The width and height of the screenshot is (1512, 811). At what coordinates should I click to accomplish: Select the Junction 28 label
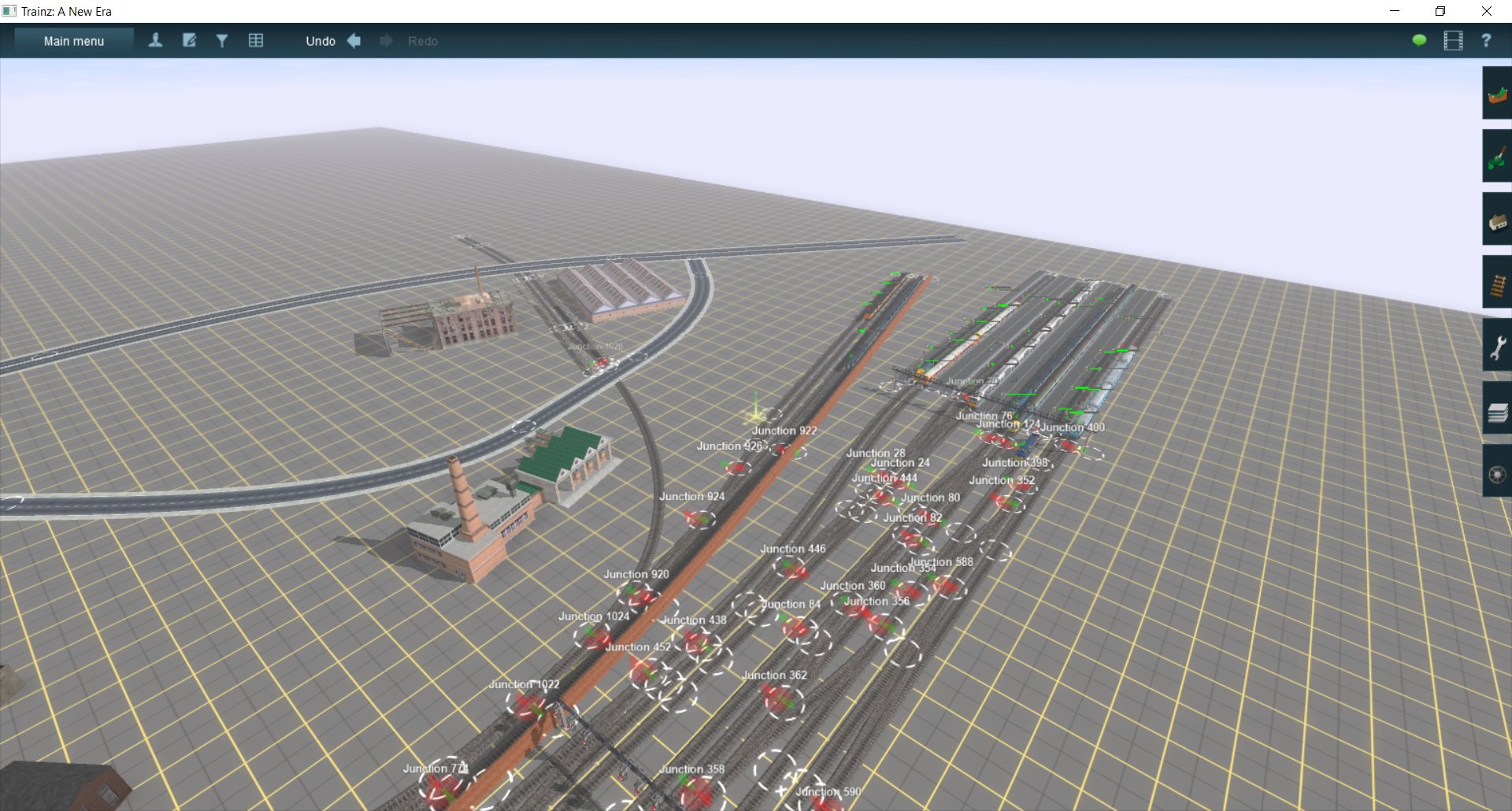876,453
